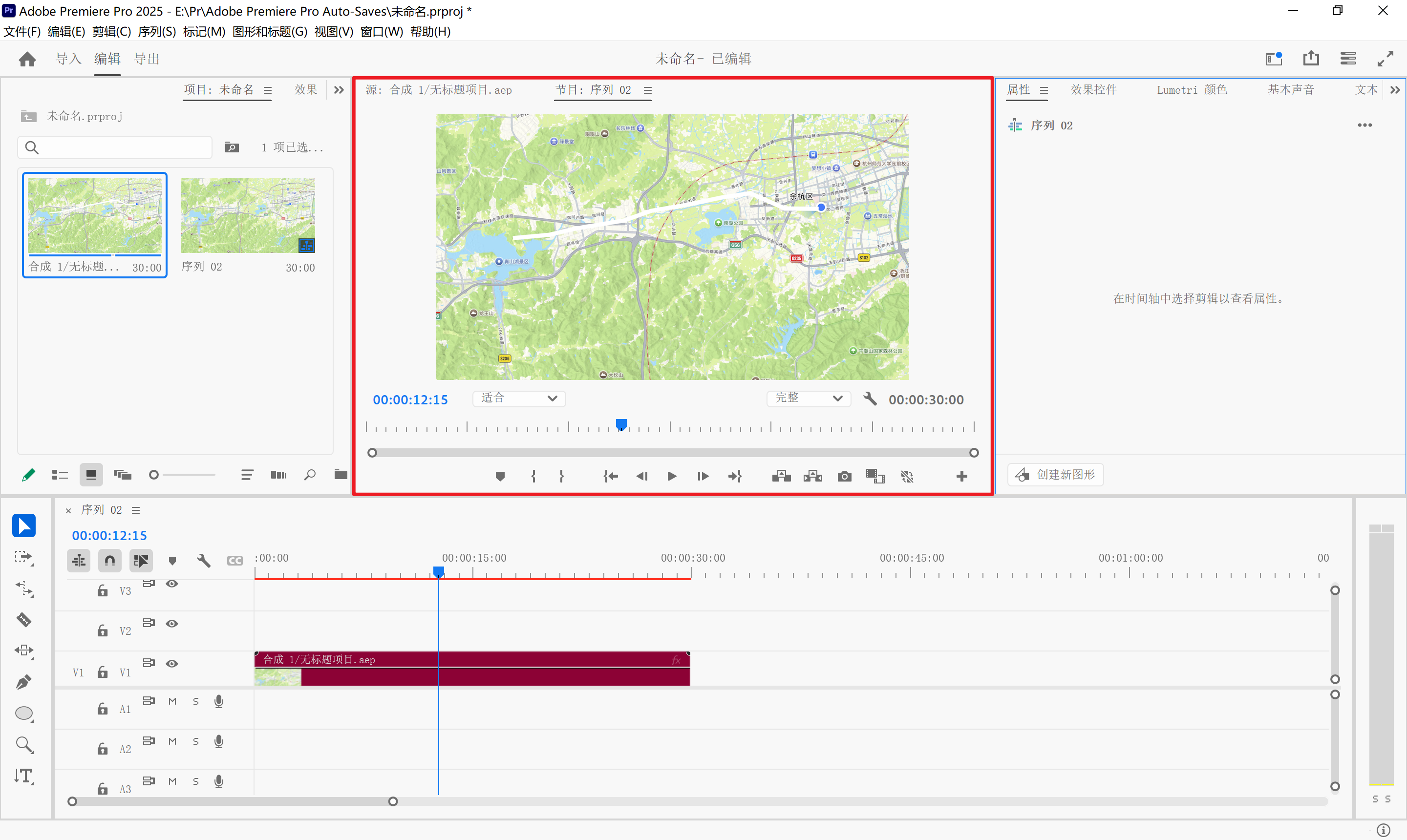Select the Pen tool in toolbar
Viewport: 1407px width, 840px height.
point(24,682)
